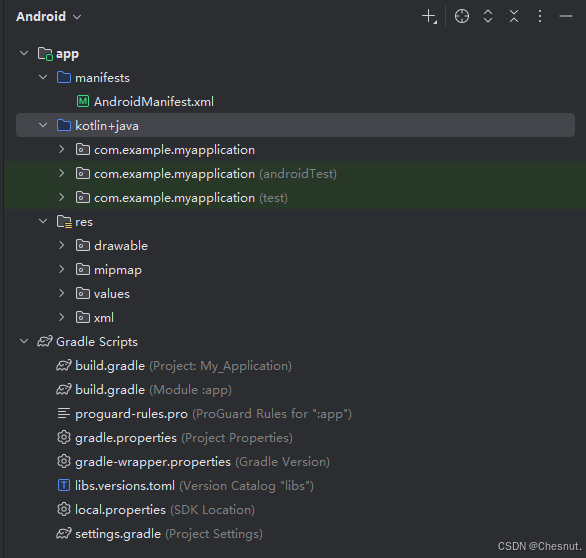Click the res resources folder icon
Image resolution: width=586 pixels, height=558 pixels.
[64, 222]
